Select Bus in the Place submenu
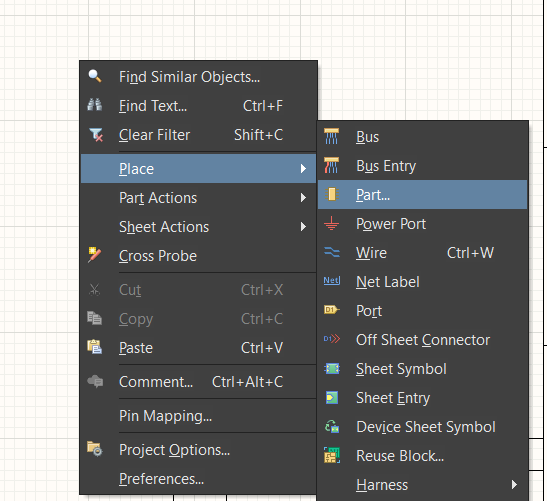The width and height of the screenshot is (547, 501). coord(422,137)
